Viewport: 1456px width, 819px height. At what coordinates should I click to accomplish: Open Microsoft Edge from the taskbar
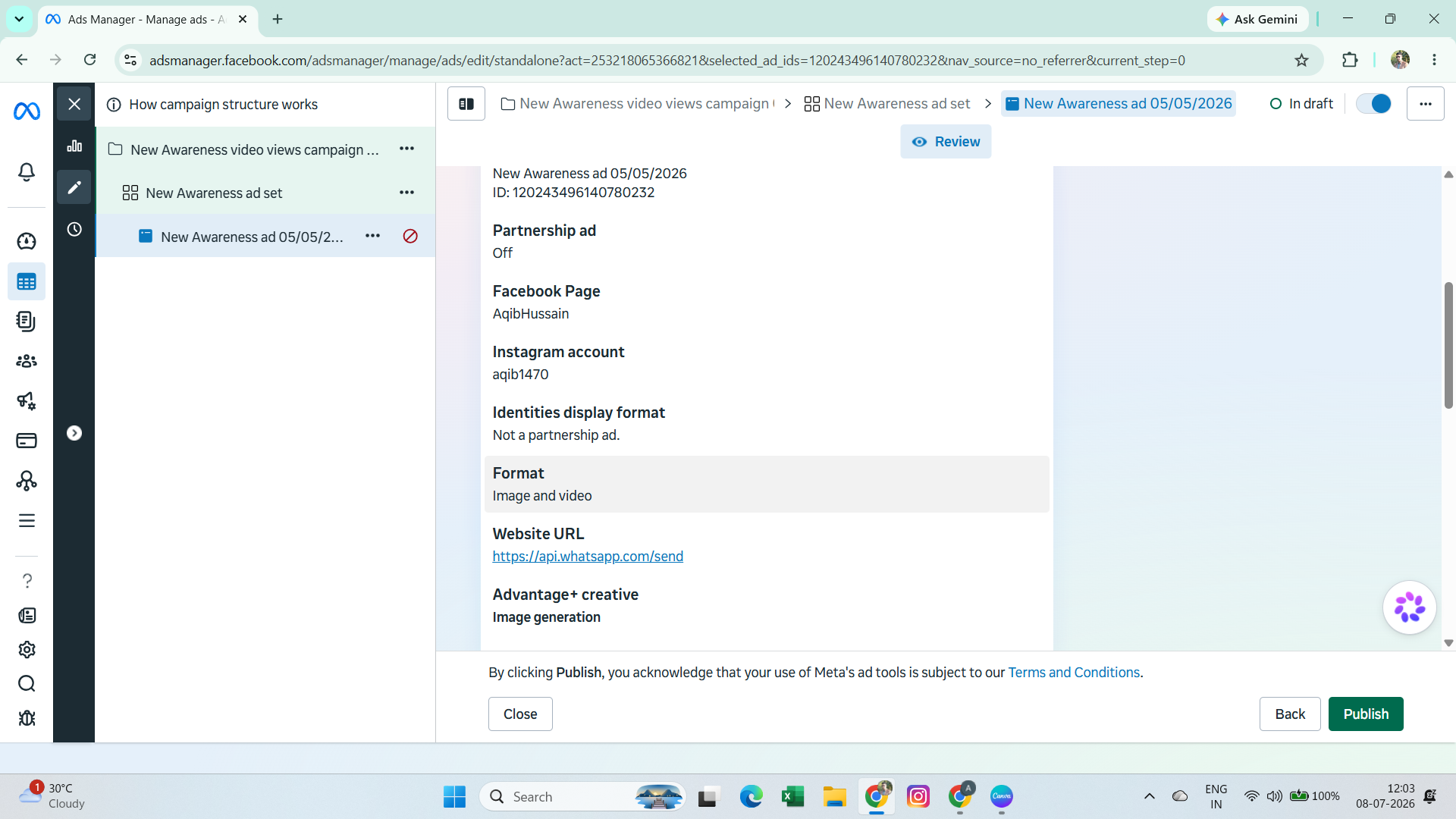point(751,796)
